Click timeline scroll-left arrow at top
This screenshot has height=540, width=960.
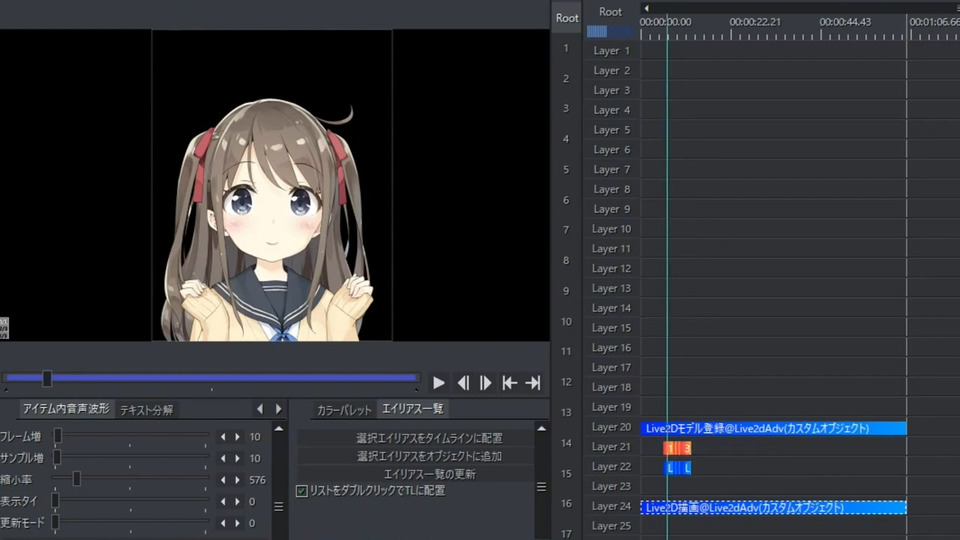646,8
